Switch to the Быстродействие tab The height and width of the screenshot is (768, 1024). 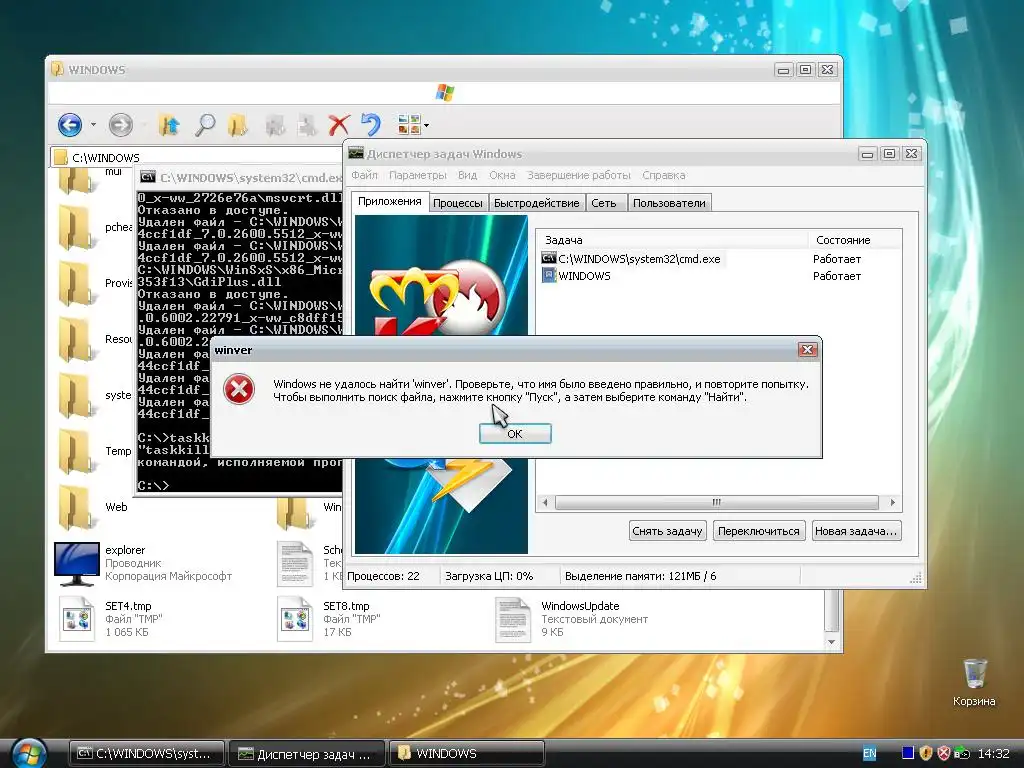[x=536, y=203]
